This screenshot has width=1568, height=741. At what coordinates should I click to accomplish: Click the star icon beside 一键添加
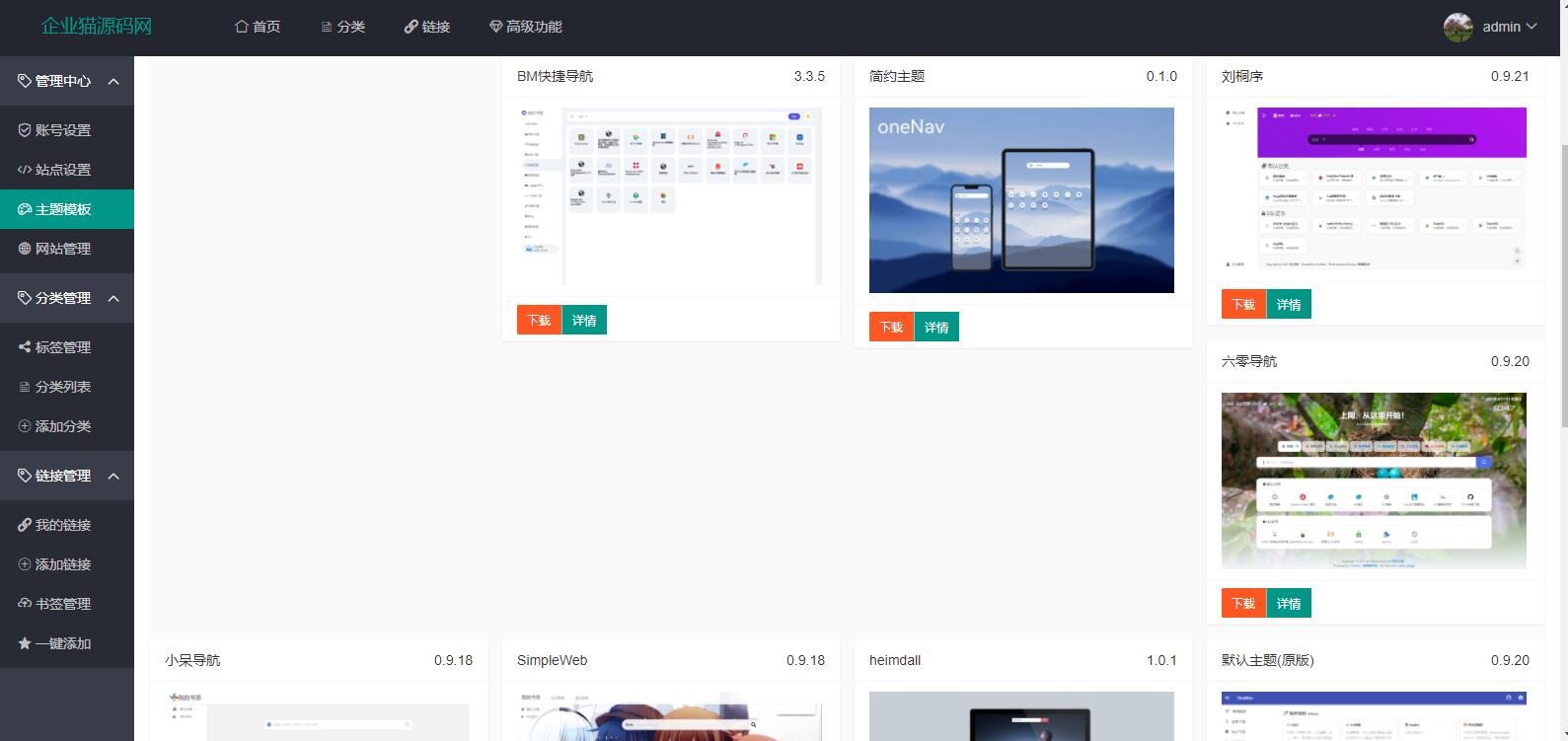coord(25,643)
